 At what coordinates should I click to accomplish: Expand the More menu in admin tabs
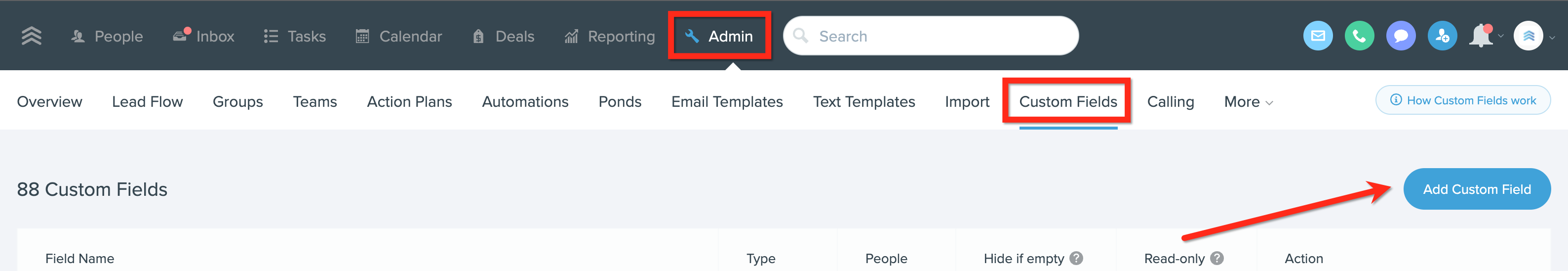[1249, 102]
